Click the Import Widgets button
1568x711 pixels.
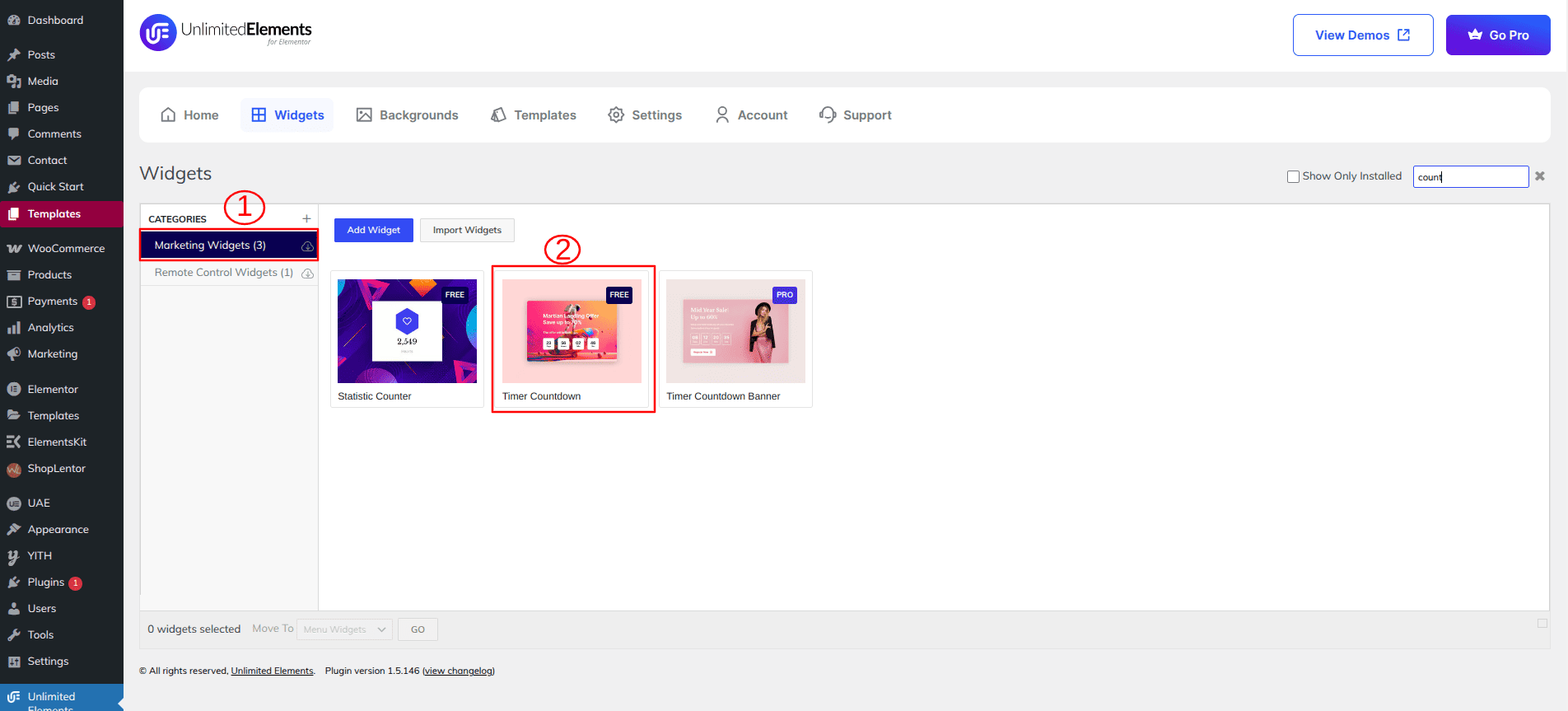pos(467,230)
